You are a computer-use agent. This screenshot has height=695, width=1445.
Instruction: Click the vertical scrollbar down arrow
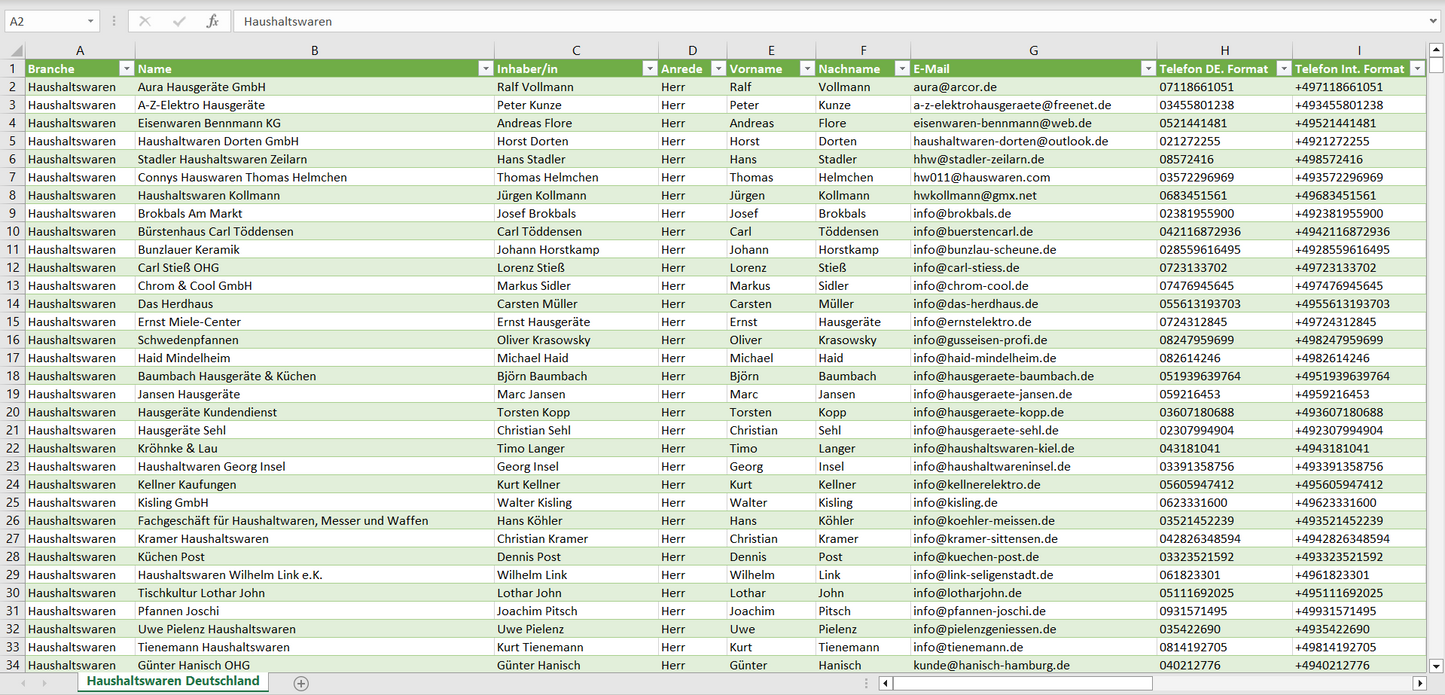click(1436, 665)
